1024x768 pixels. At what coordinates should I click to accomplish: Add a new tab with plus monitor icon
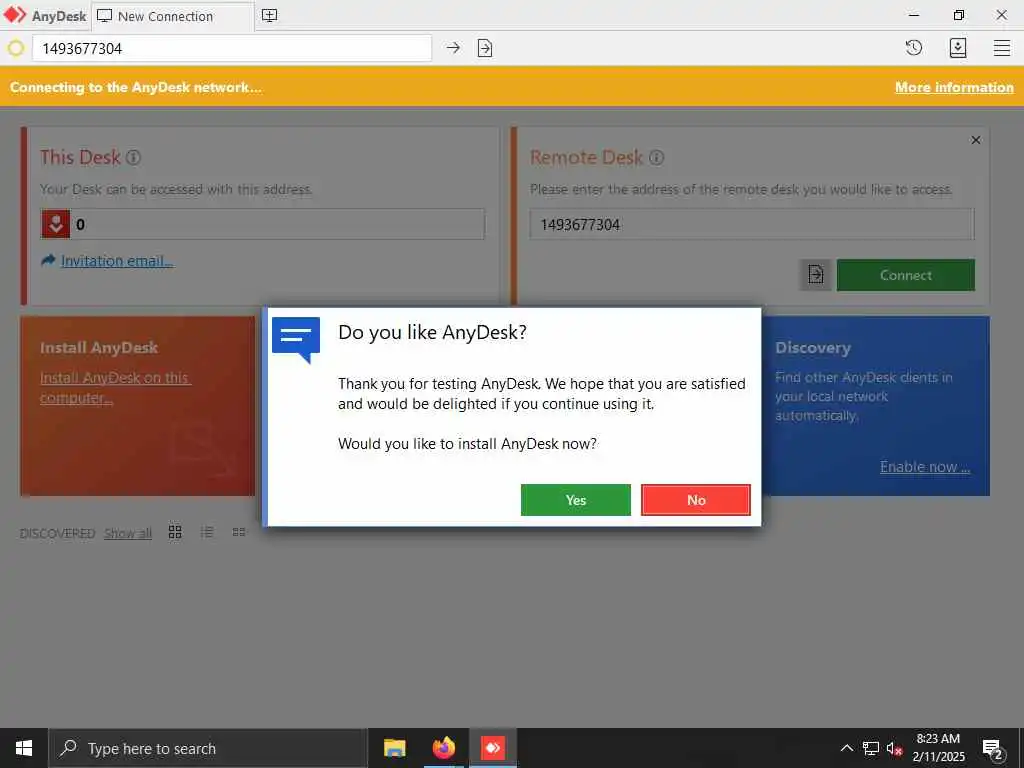coord(269,16)
